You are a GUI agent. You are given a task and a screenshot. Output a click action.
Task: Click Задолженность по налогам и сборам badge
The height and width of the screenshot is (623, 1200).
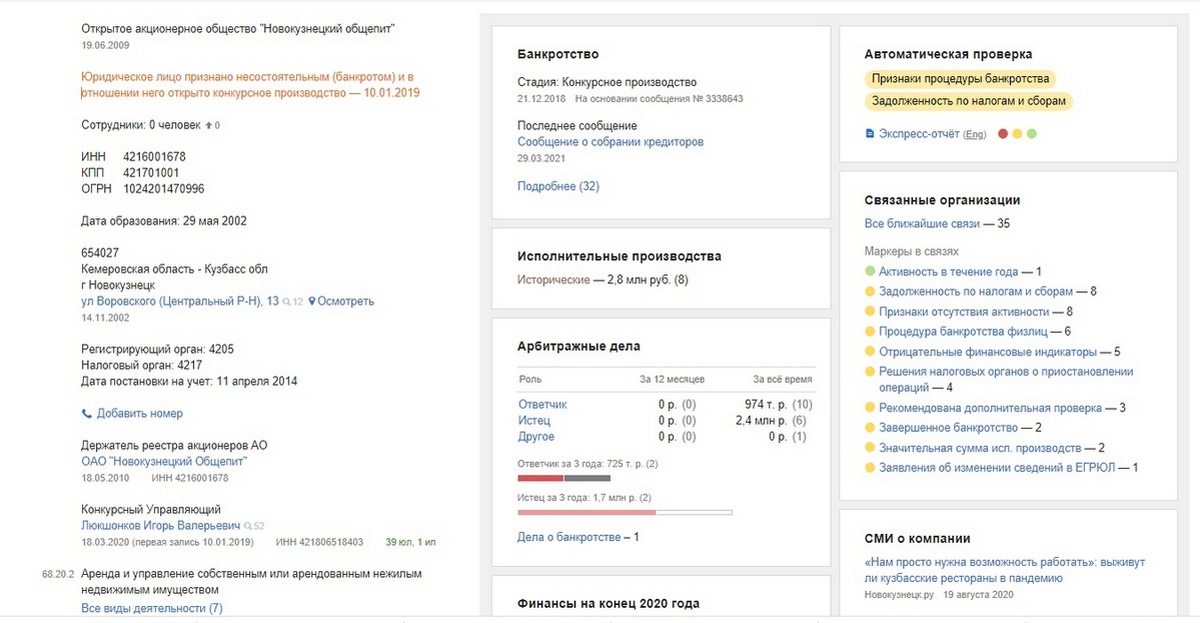[x=969, y=101]
